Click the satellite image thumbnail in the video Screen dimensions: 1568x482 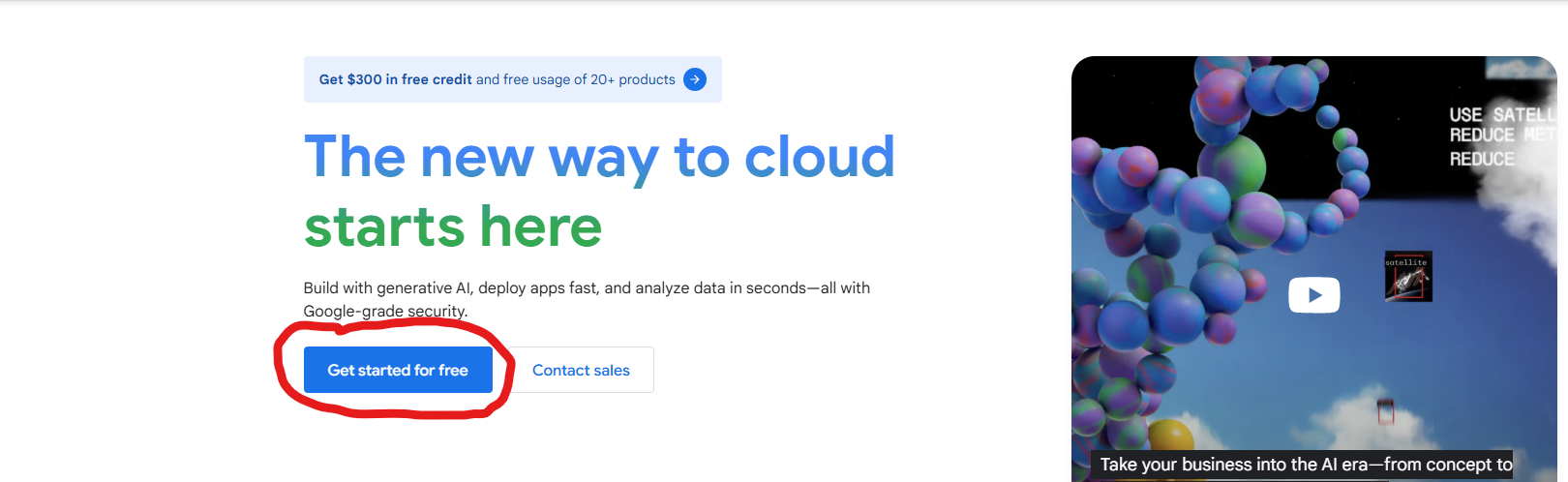coord(1408,282)
